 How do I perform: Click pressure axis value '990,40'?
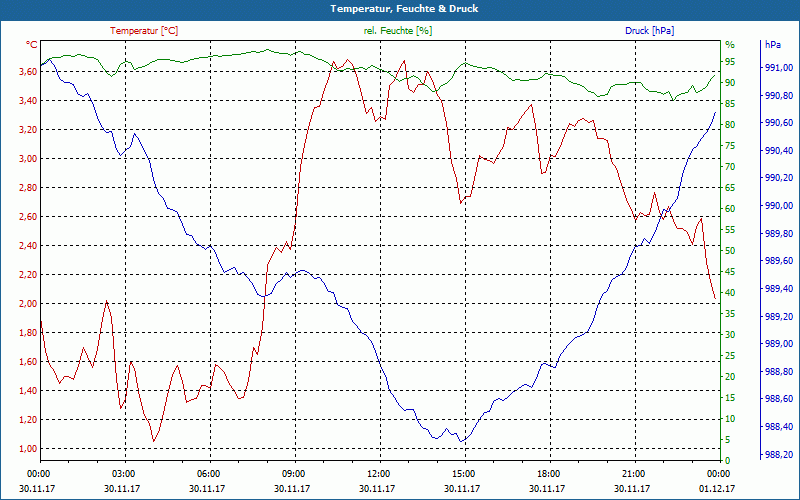pos(779,151)
